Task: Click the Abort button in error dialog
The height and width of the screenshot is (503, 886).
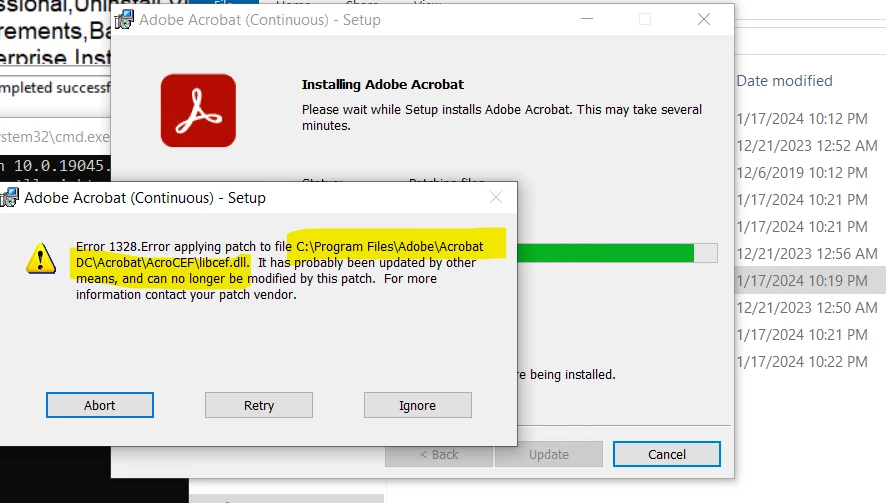Action: (99, 405)
